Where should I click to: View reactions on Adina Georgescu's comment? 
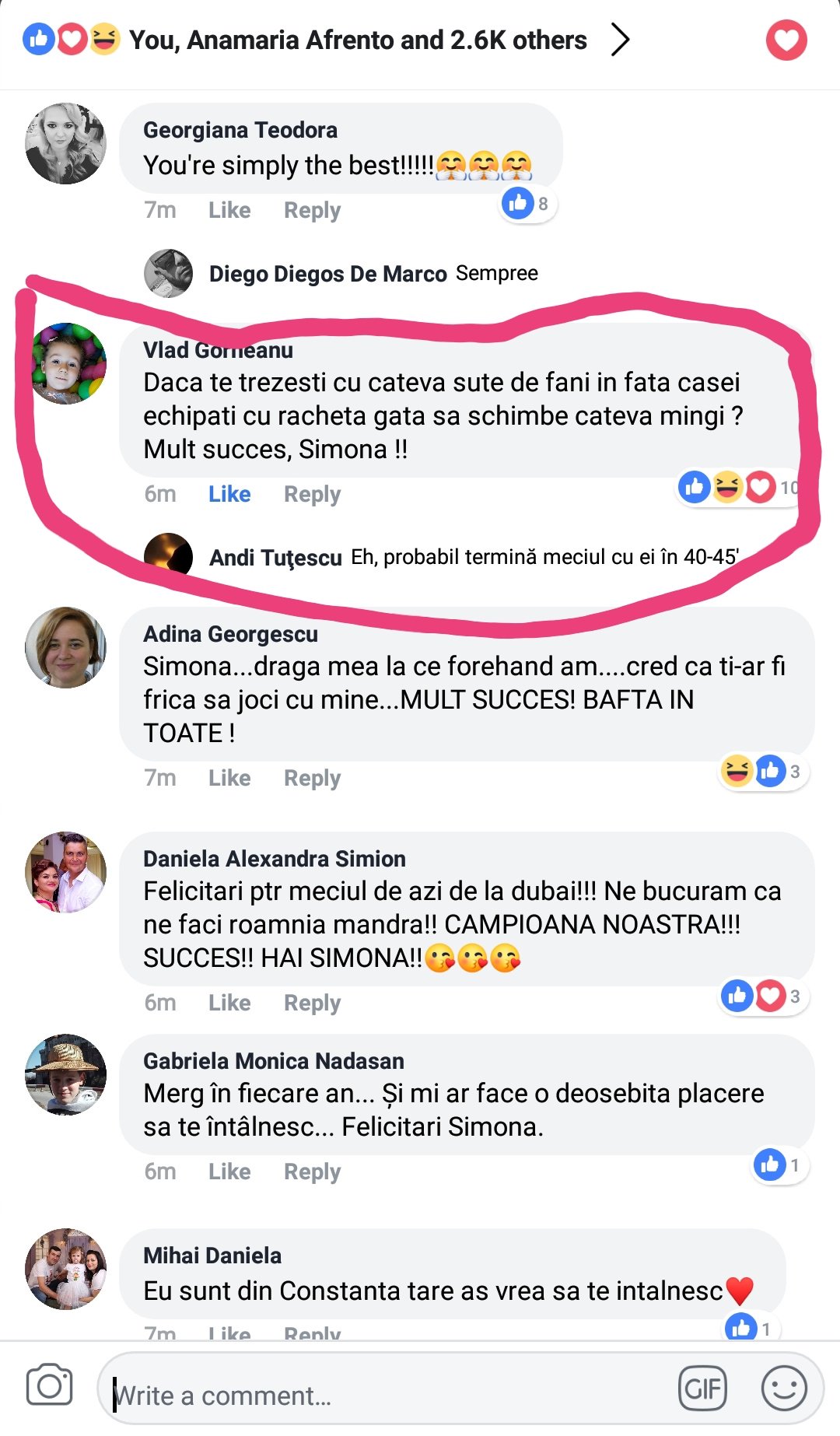click(762, 772)
